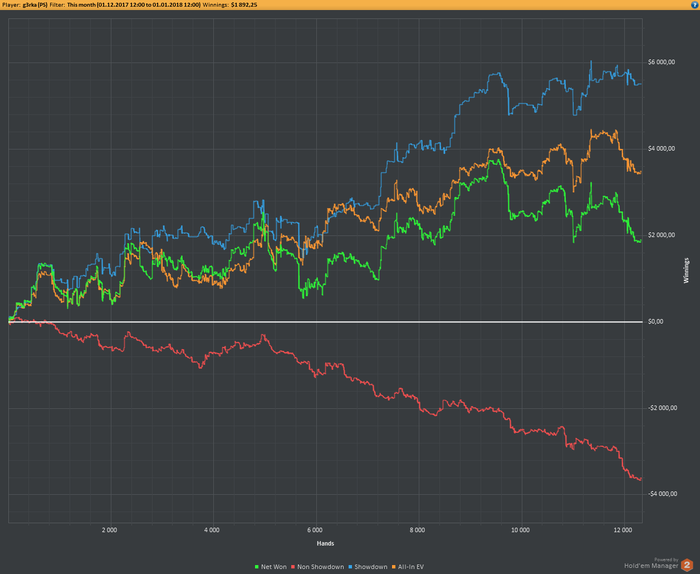Viewport: 700px width, 574px height.
Task: Toggle the All-In EV series legend label
Action: tap(411, 567)
